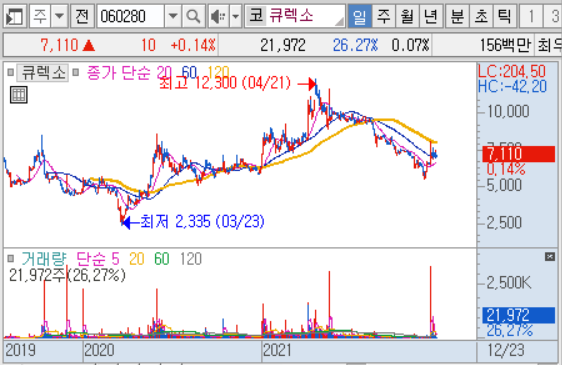
Task: Click the interval 1 button
Action: (531, 16)
